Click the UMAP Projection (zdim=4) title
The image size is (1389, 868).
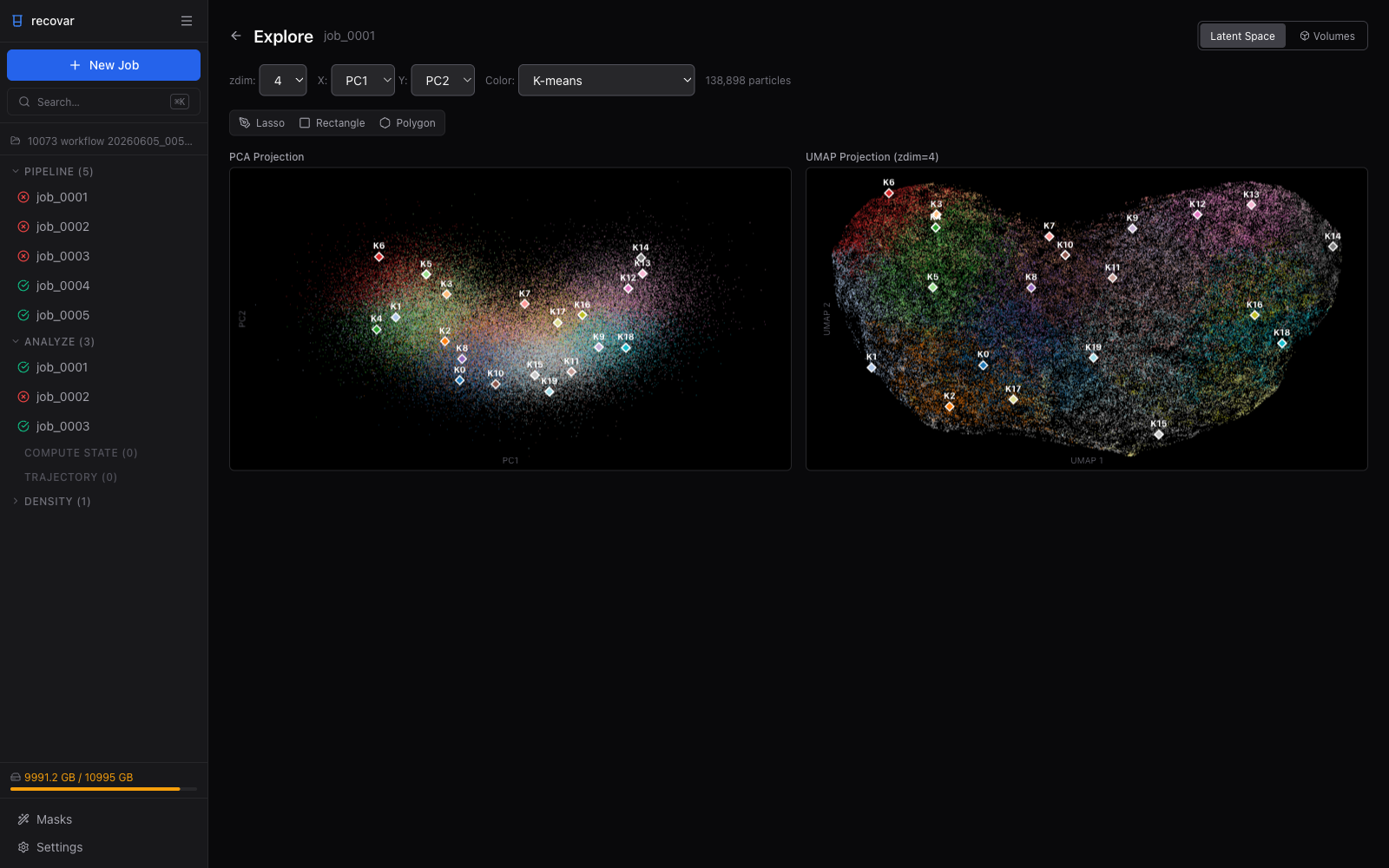(872, 157)
